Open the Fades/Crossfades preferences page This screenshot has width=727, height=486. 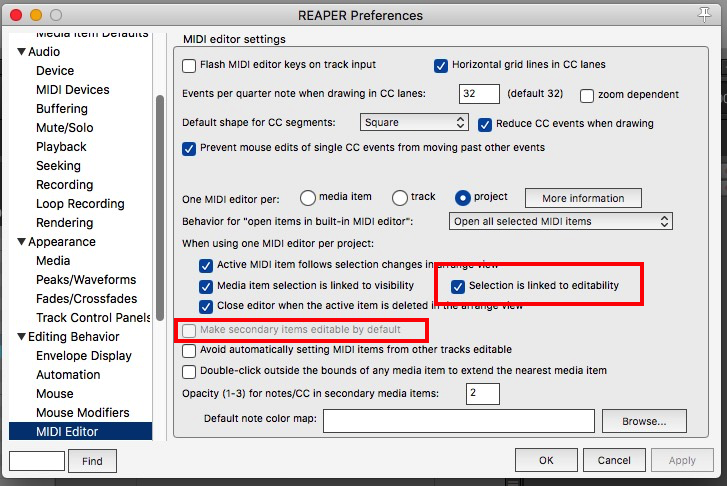click(86, 299)
